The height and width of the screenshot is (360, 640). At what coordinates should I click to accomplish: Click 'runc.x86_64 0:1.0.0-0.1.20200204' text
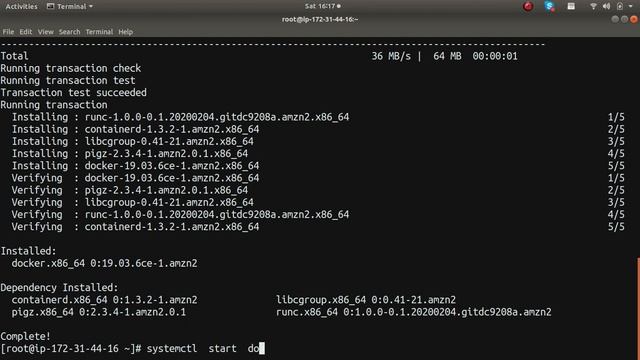click(414, 312)
